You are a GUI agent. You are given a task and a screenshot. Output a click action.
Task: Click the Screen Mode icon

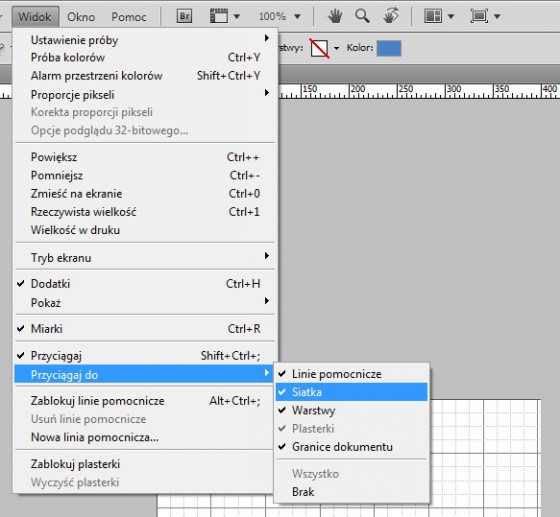(x=479, y=16)
